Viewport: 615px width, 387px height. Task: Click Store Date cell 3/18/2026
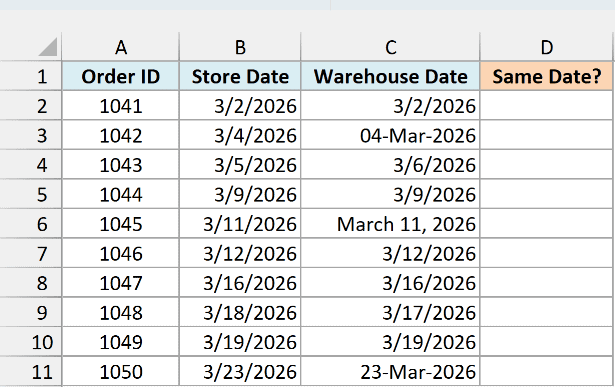(240, 313)
